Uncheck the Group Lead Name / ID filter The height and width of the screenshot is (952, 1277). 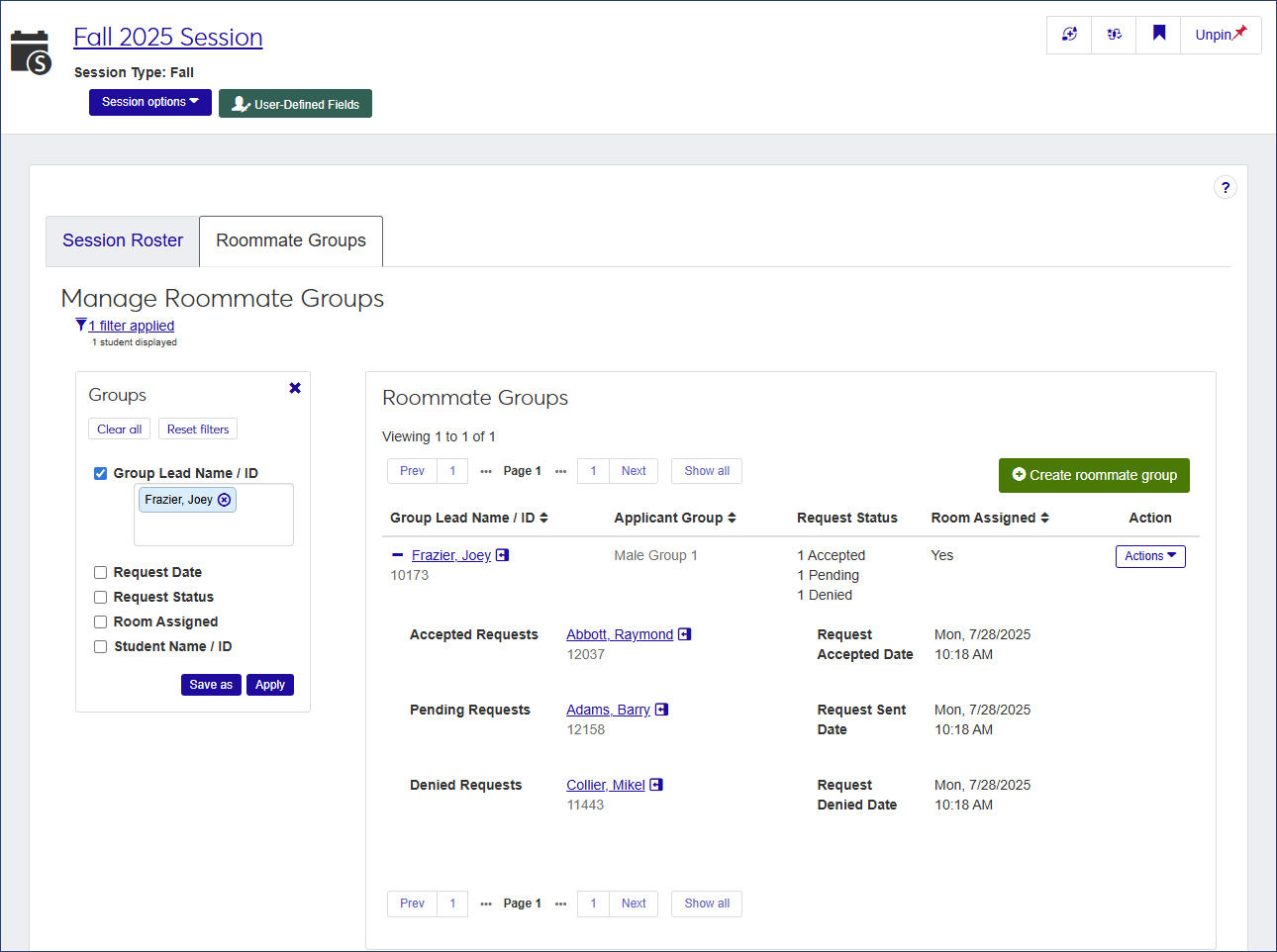click(100, 473)
